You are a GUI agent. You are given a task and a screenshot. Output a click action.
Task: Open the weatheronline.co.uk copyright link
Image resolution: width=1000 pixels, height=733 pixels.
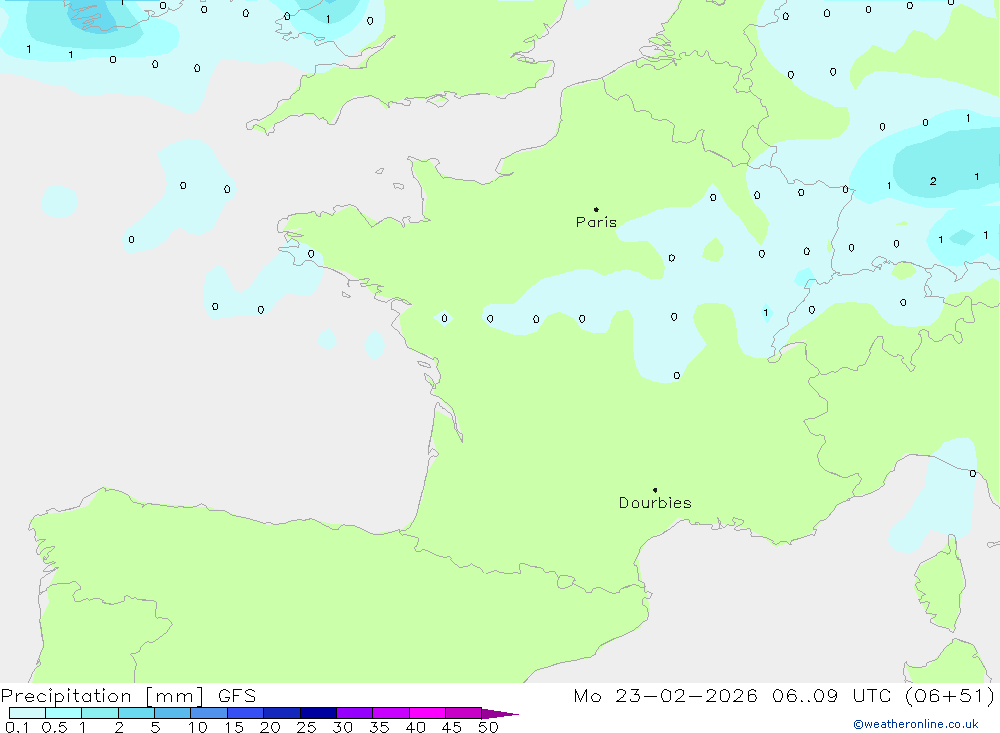[916, 724]
